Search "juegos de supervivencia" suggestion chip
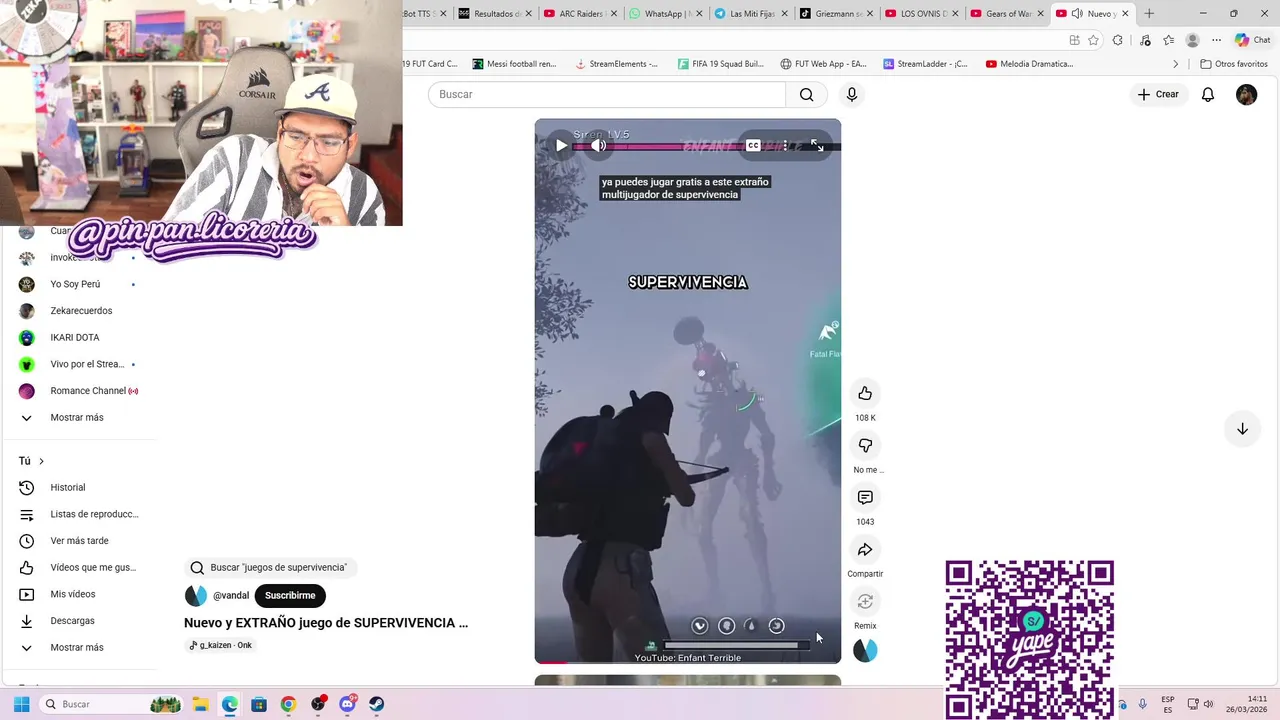 click(270, 567)
